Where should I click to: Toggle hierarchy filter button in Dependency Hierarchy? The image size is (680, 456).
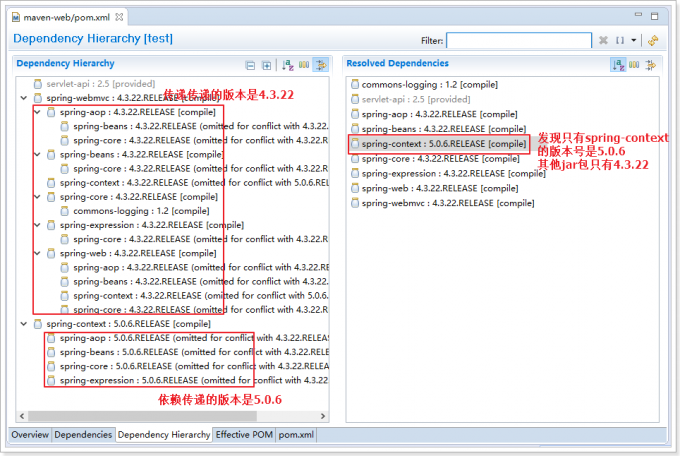click(x=321, y=65)
